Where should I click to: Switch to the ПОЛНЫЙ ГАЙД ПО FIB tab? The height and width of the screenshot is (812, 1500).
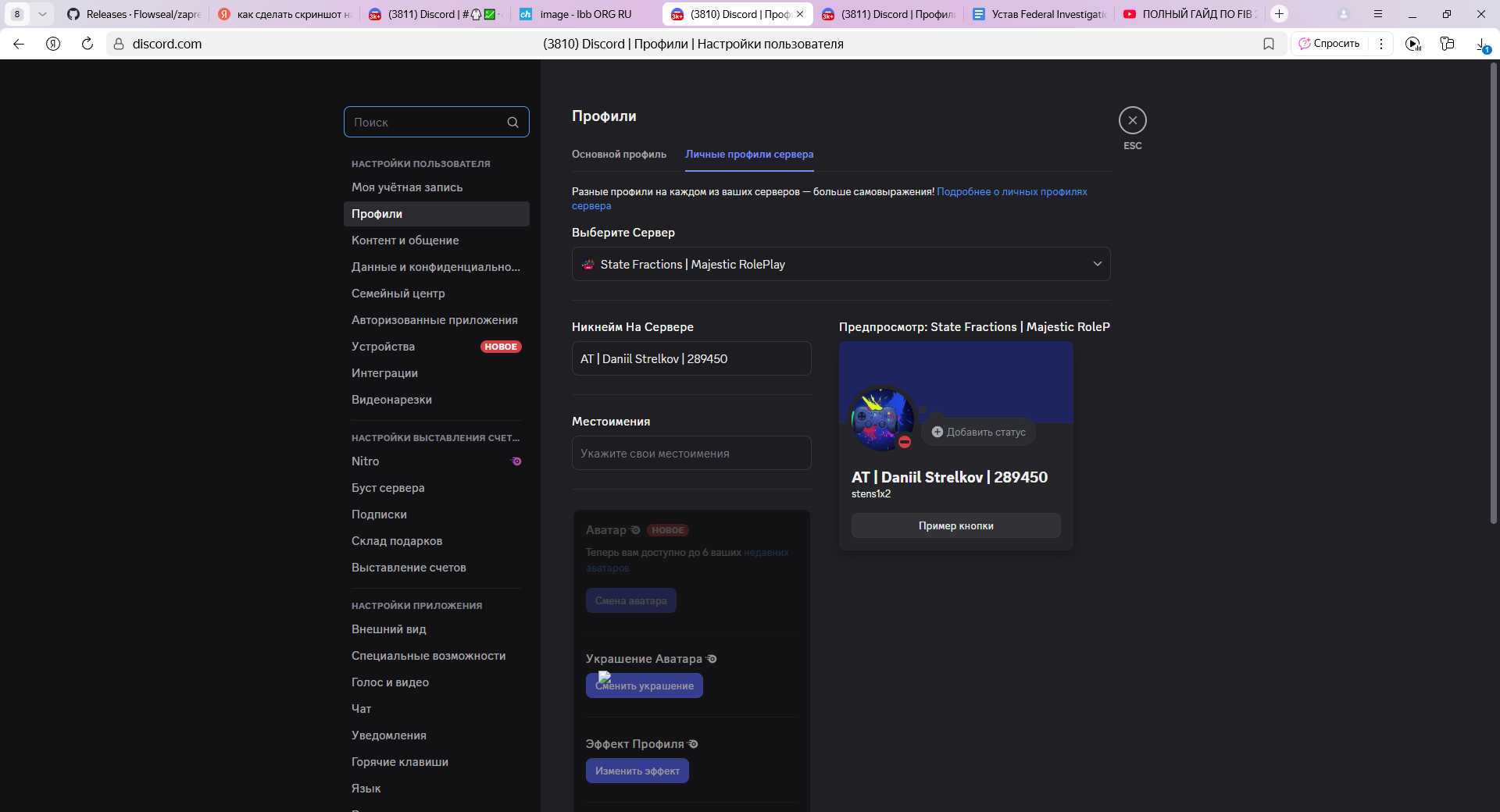click(1191, 14)
